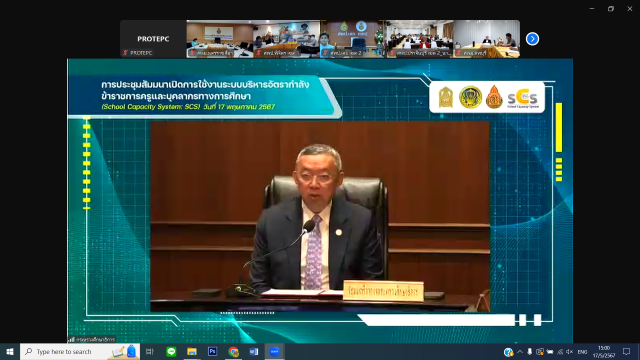Image resolution: width=640 pixels, height=360 pixels.
Task: Close the Zoom meeting window
Action: click(x=630, y=9)
